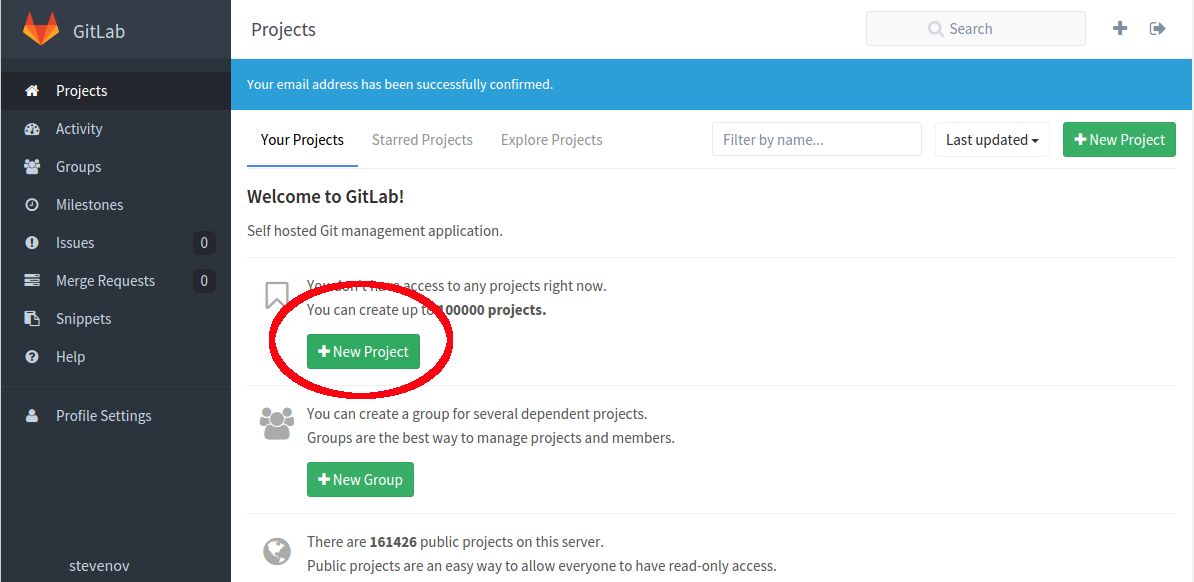Image resolution: width=1194 pixels, height=582 pixels.
Task: Click the Activity dashboard icon
Action: (32, 129)
